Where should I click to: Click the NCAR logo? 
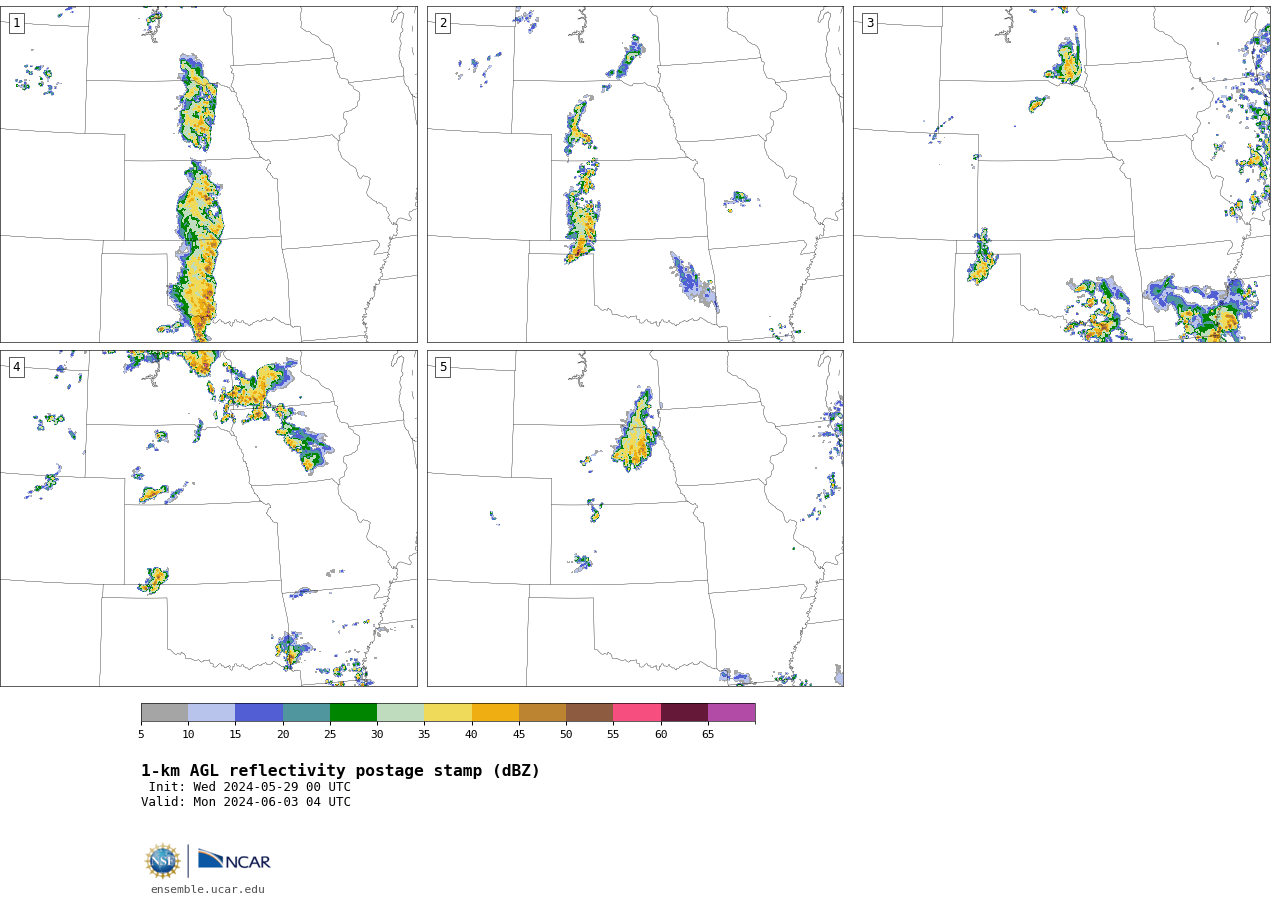click(x=234, y=860)
